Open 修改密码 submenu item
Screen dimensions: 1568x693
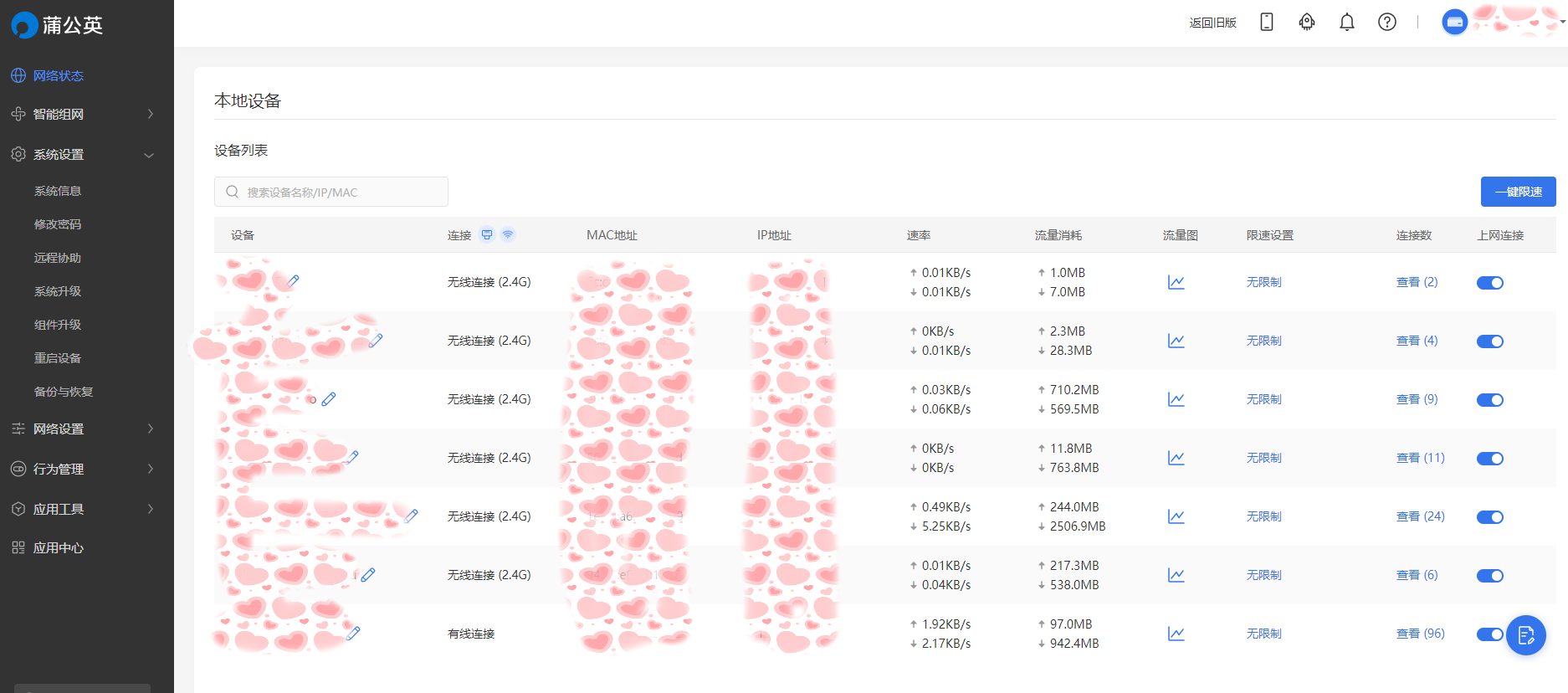click(58, 224)
